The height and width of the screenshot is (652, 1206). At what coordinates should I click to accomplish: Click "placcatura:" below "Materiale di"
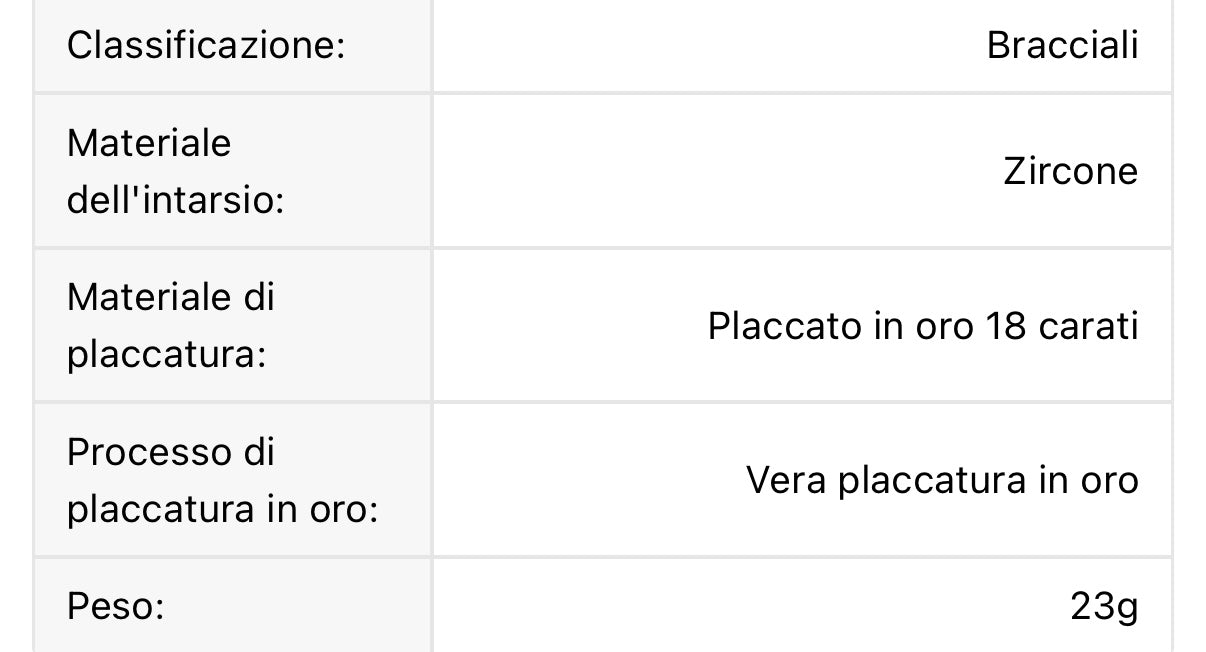click(x=166, y=356)
